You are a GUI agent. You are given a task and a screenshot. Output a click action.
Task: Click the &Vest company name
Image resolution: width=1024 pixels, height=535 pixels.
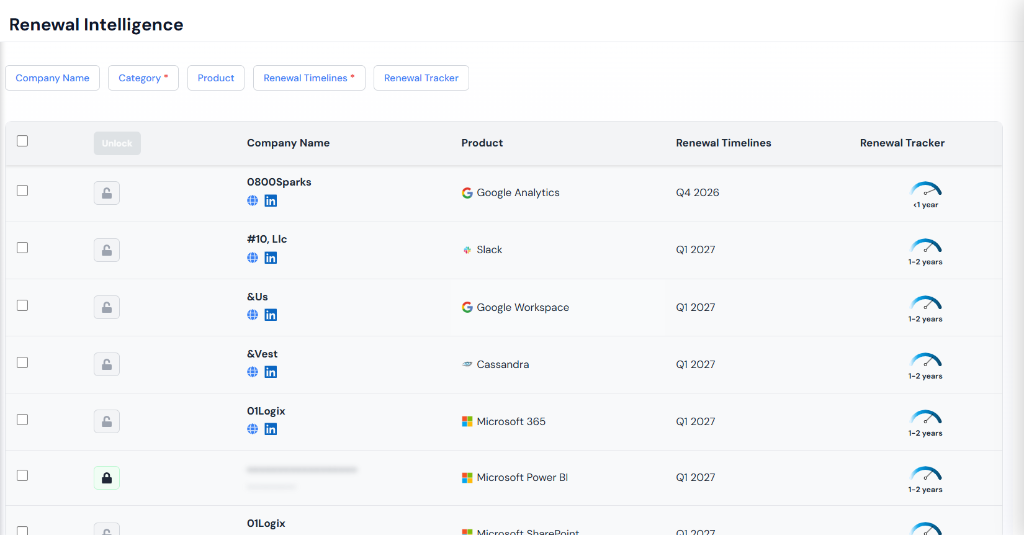pyautogui.click(x=262, y=354)
